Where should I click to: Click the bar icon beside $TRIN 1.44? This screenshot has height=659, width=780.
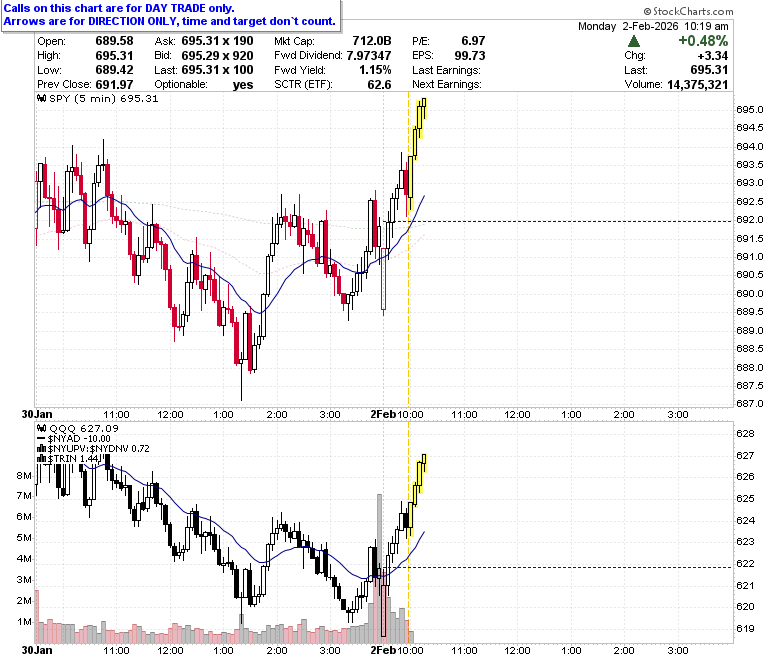coord(42,458)
